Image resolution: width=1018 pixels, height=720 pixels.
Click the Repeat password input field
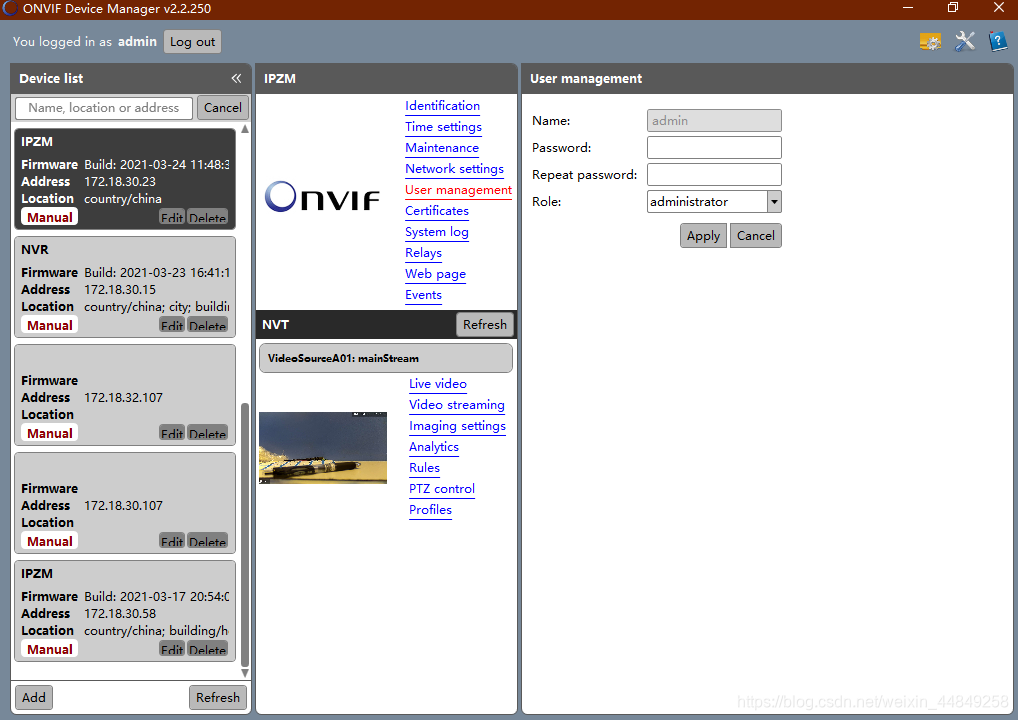coord(714,175)
